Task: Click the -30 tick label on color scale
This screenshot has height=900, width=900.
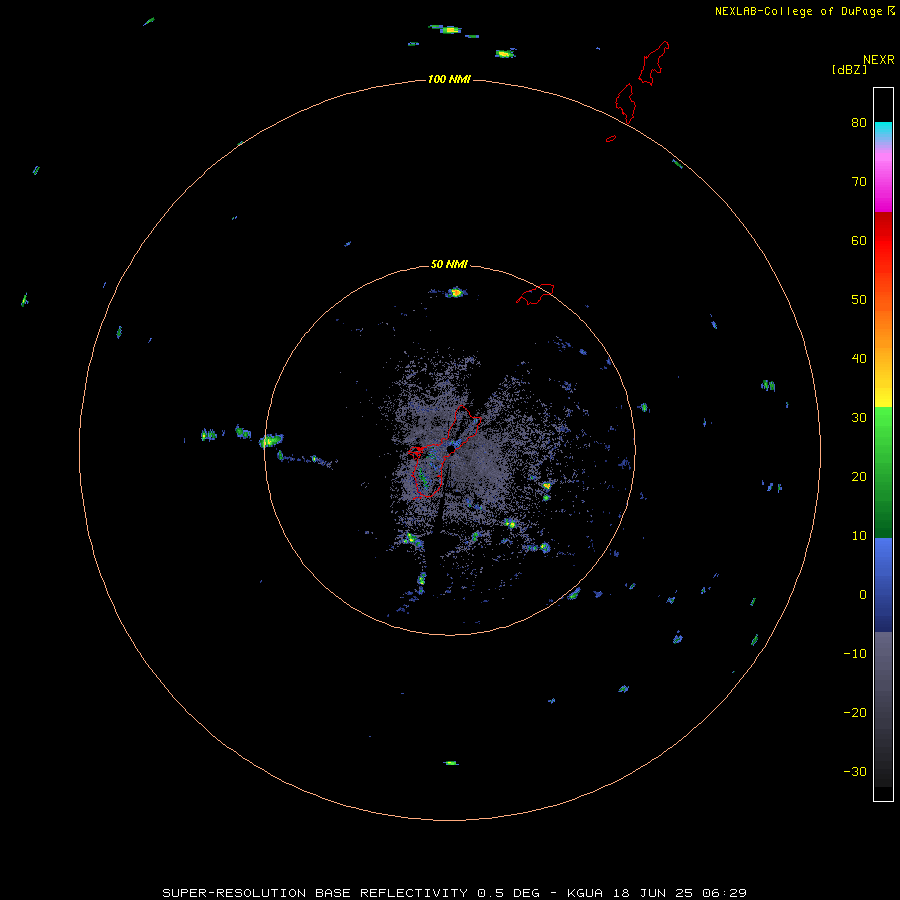Action: (x=855, y=771)
